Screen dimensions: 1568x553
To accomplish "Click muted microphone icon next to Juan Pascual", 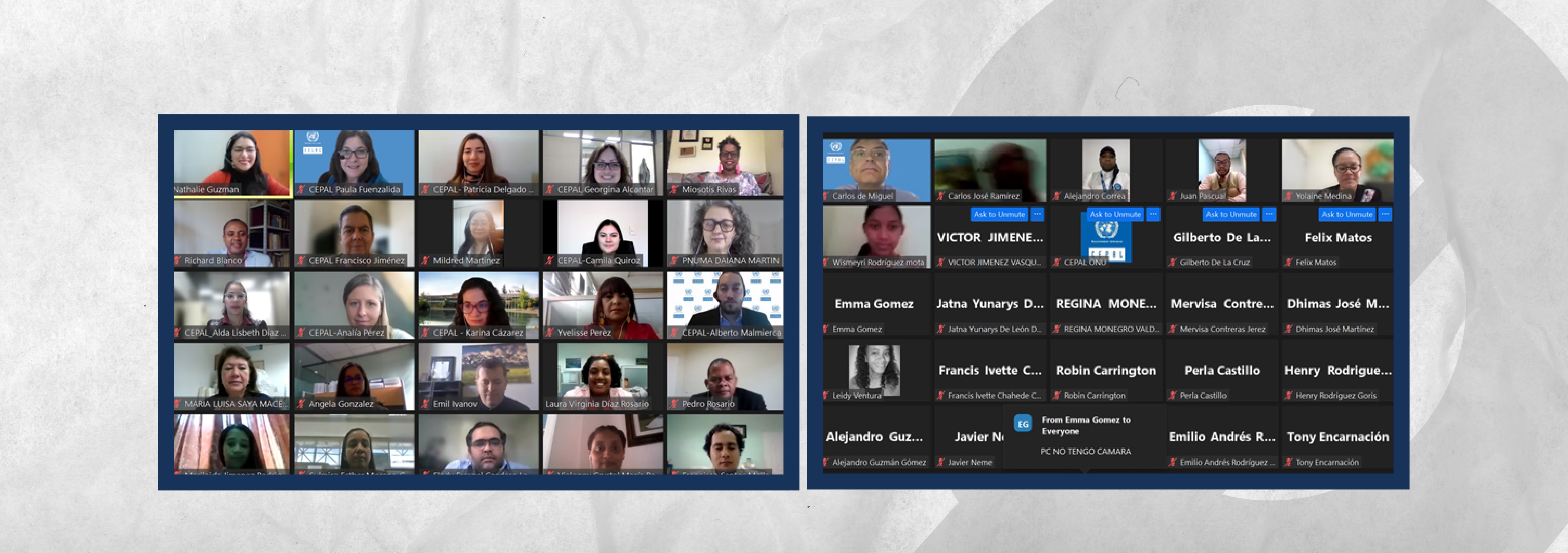I will click(1172, 196).
